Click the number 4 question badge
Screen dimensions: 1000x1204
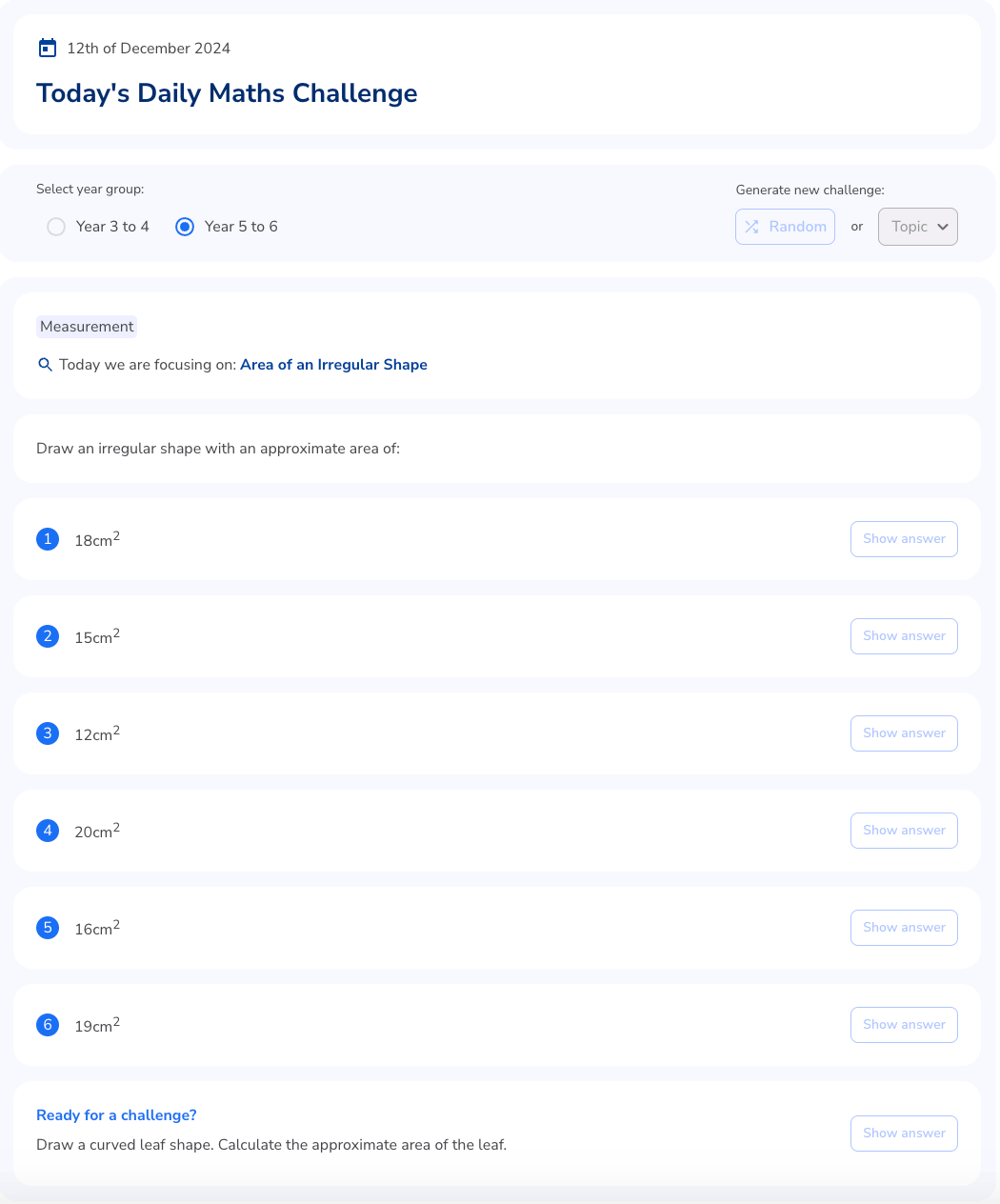point(48,831)
